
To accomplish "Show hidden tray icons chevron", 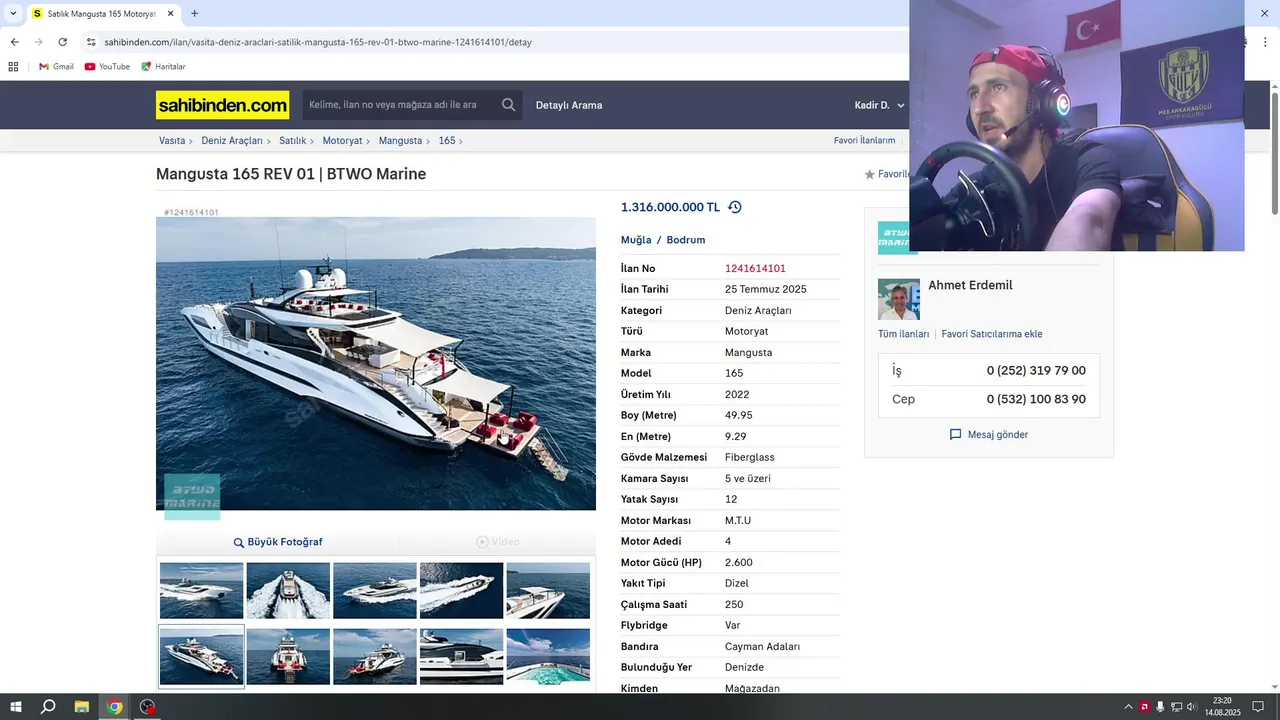I will 1128,707.
